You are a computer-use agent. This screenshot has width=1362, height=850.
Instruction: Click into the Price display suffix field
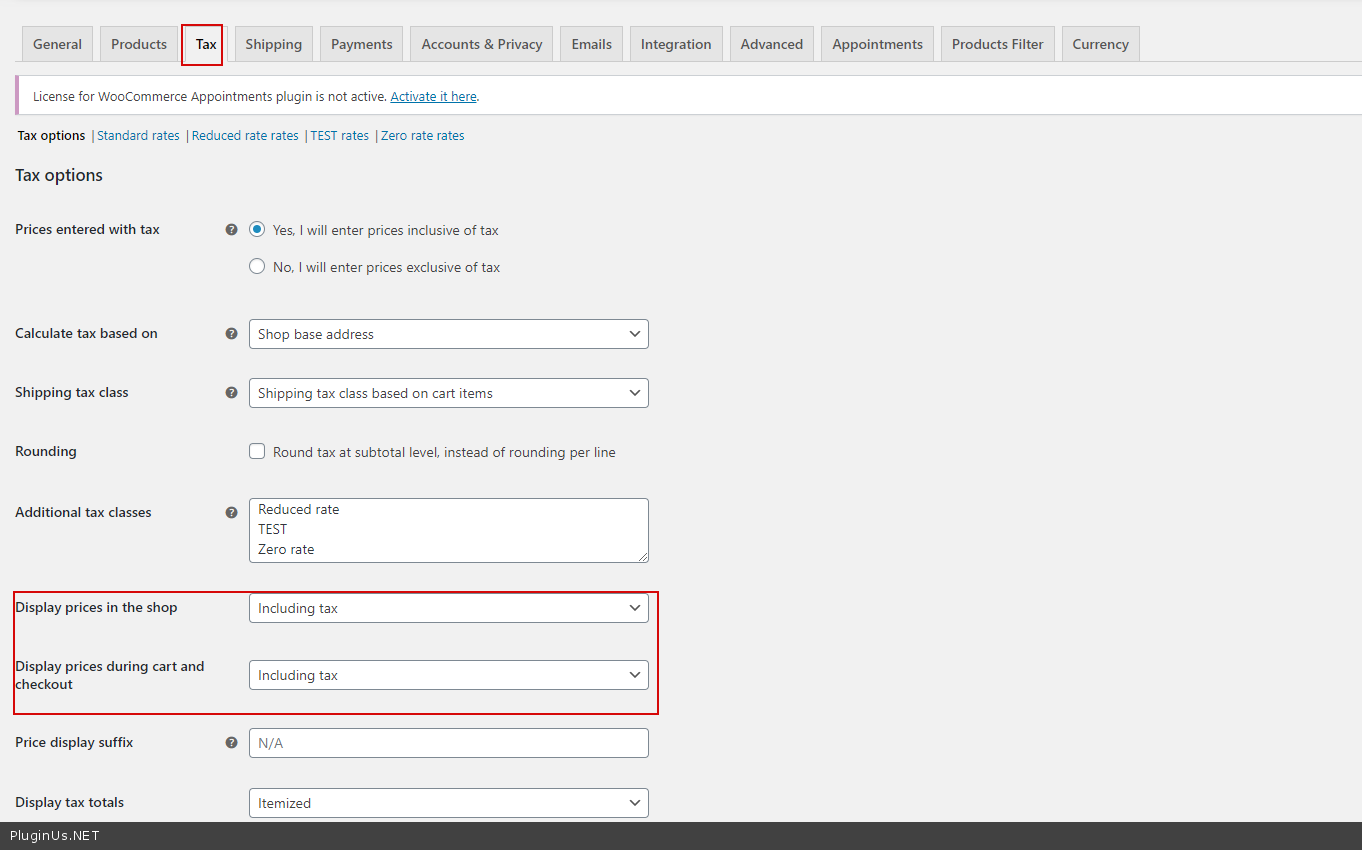448,743
